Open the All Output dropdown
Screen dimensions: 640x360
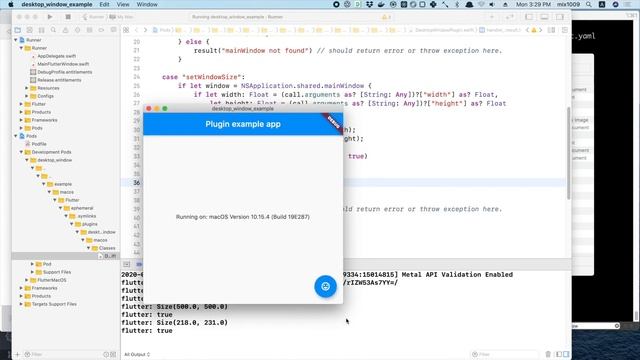[137, 354]
